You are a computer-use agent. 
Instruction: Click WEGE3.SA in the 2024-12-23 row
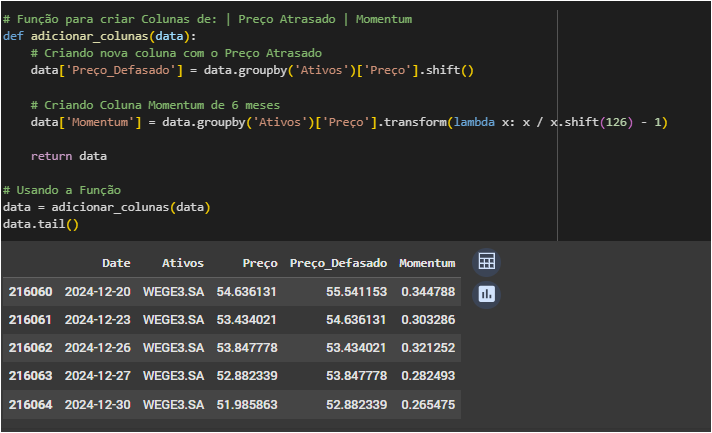tap(173, 320)
